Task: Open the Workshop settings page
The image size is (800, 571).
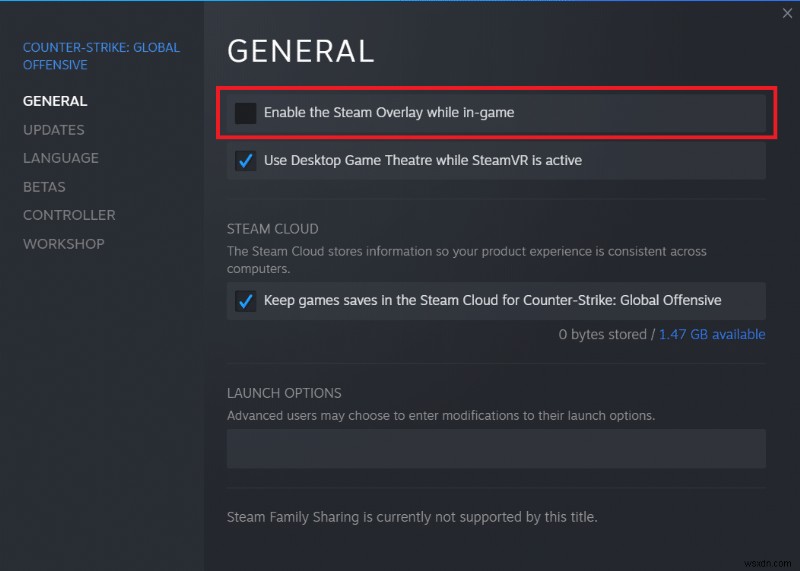Action: [x=64, y=244]
